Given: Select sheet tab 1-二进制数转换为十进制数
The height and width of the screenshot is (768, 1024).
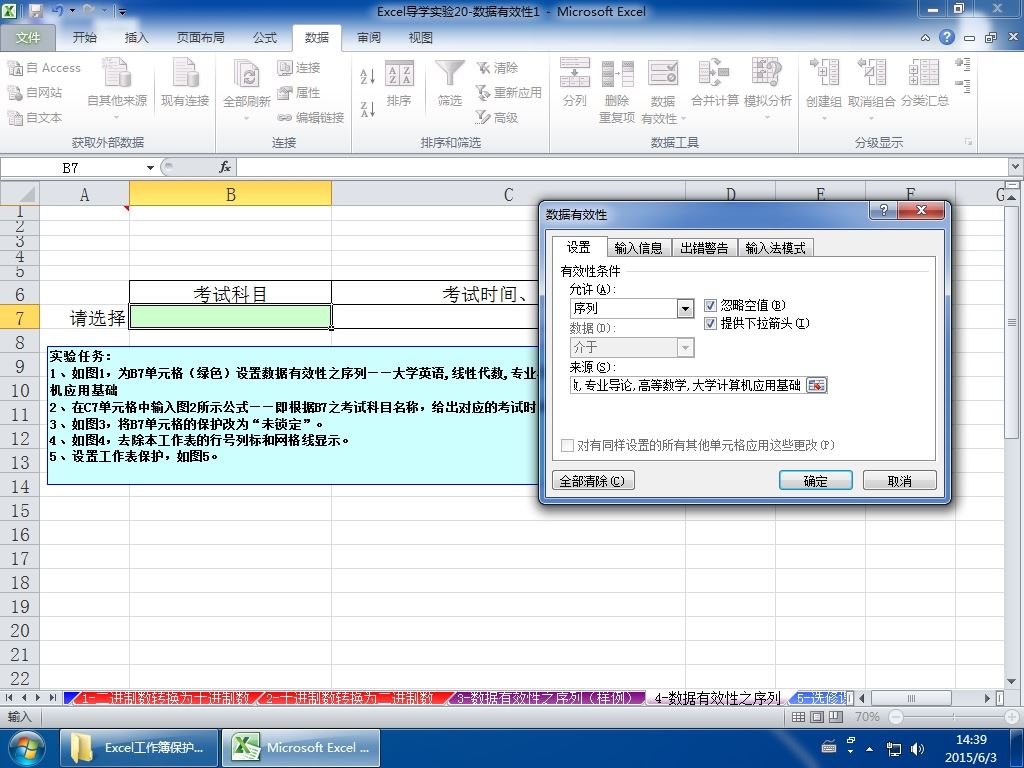Looking at the screenshot, I should [165, 698].
